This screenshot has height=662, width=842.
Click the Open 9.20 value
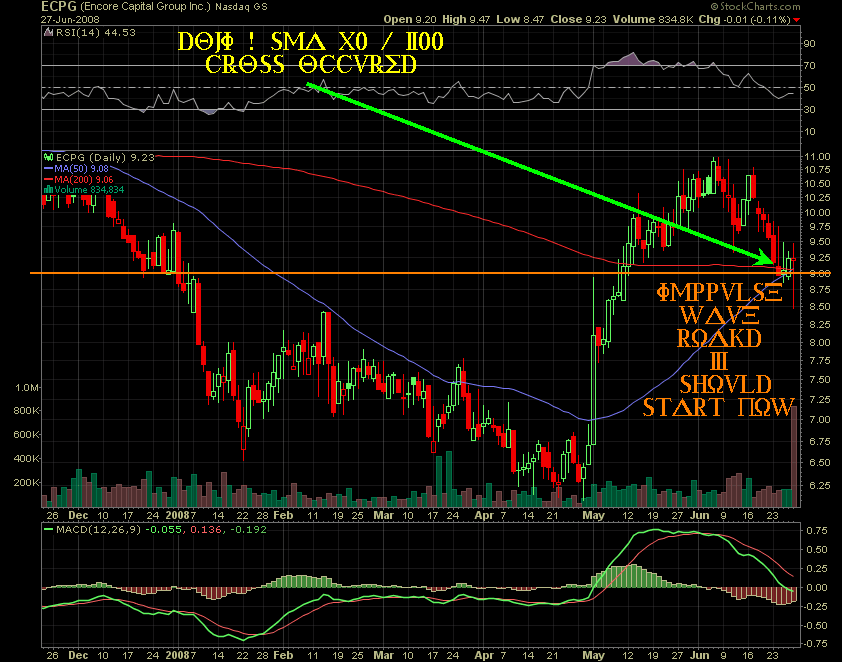[x=410, y=19]
